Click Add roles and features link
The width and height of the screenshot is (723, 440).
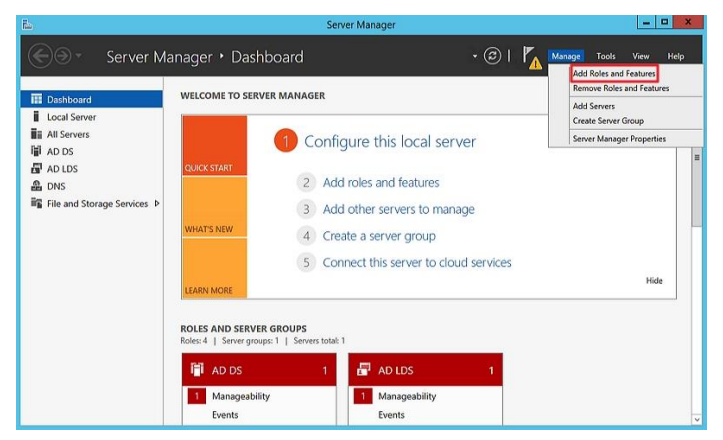pyautogui.click(x=381, y=183)
